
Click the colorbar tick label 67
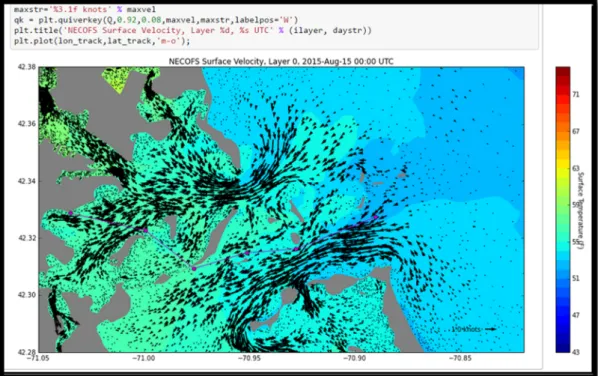(x=576, y=131)
